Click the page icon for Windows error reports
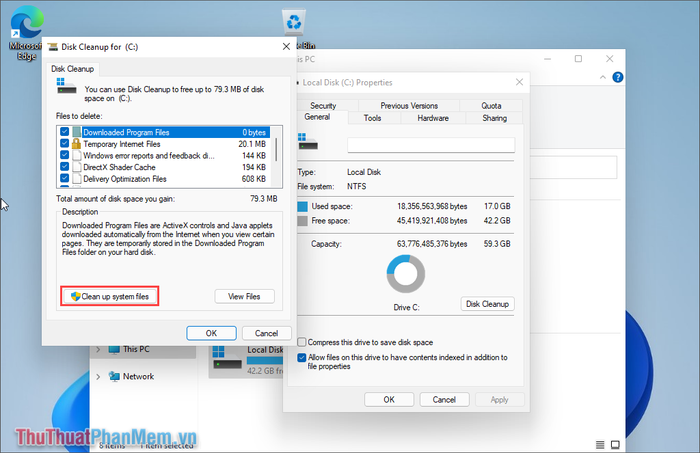 click(x=76, y=155)
